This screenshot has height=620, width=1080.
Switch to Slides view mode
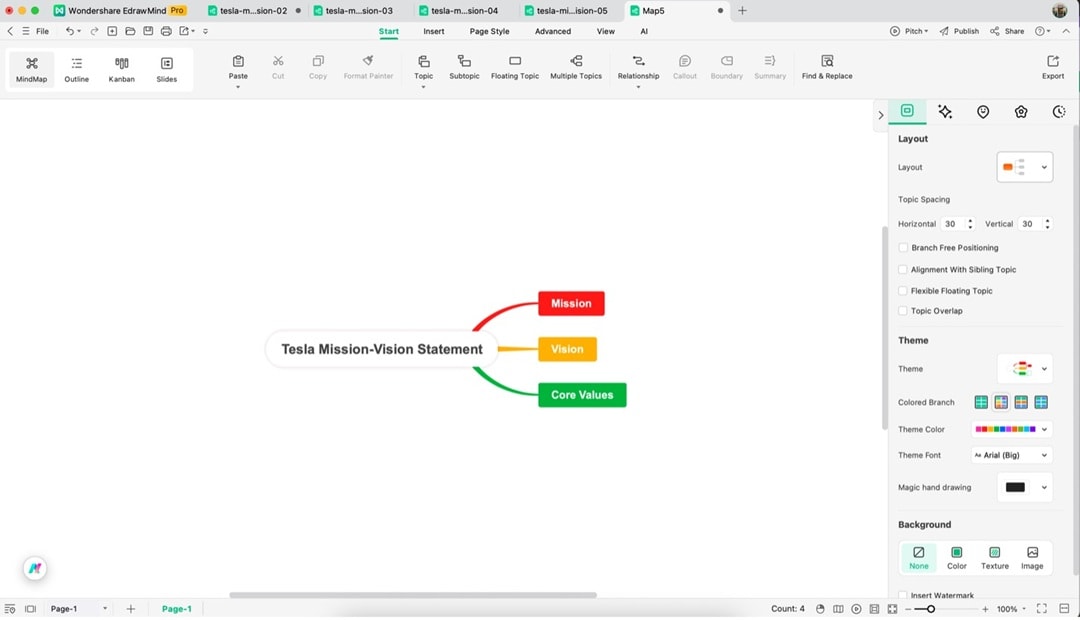[x=167, y=70]
